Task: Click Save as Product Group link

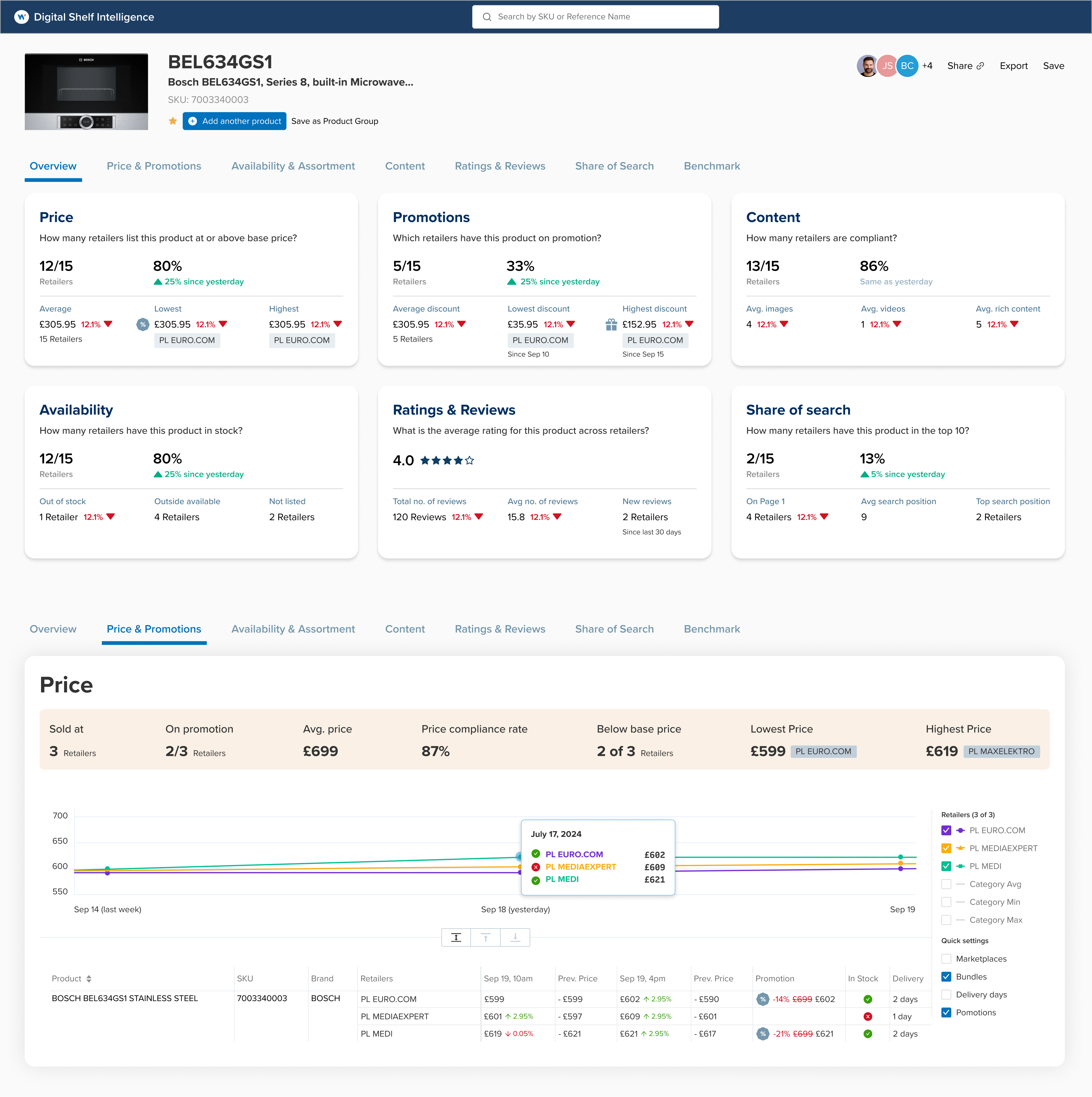Action: pyautogui.click(x=335, y=121)
